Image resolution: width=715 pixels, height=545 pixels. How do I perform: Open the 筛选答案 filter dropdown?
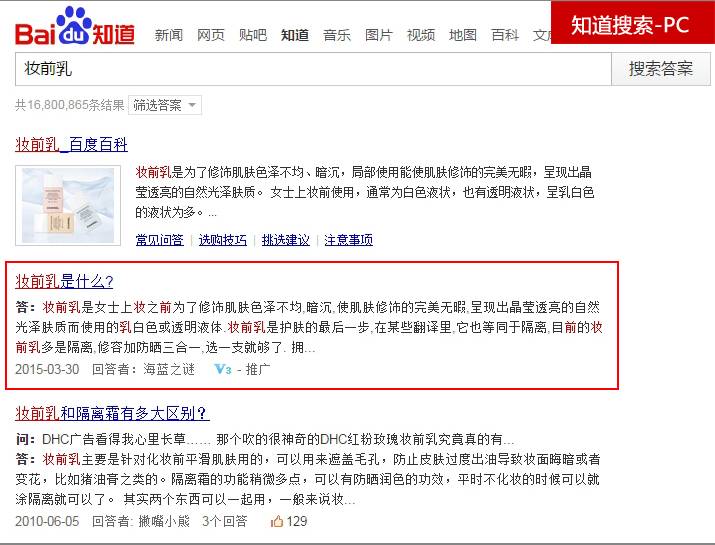(165, 105)
